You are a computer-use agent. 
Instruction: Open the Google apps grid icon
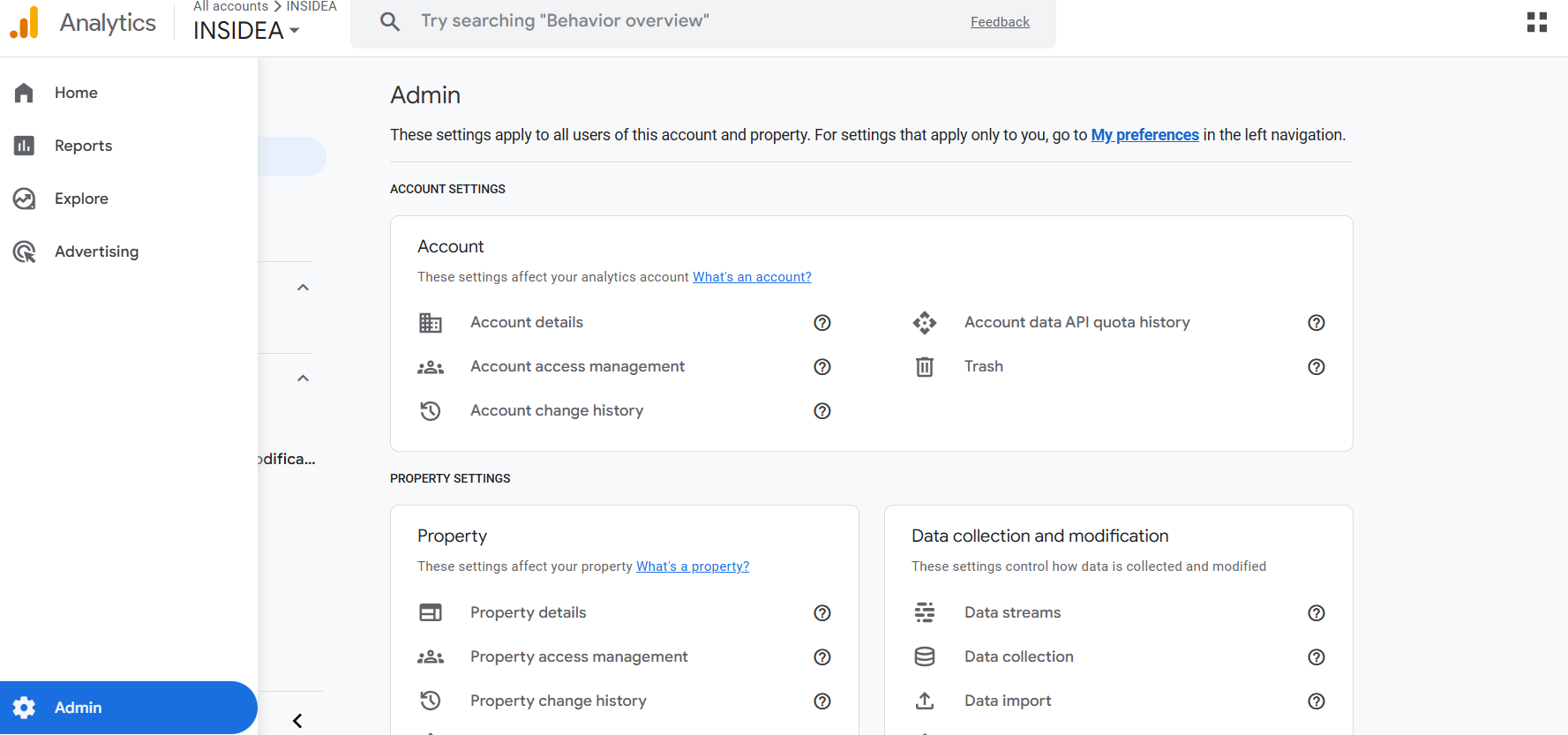1537,22
